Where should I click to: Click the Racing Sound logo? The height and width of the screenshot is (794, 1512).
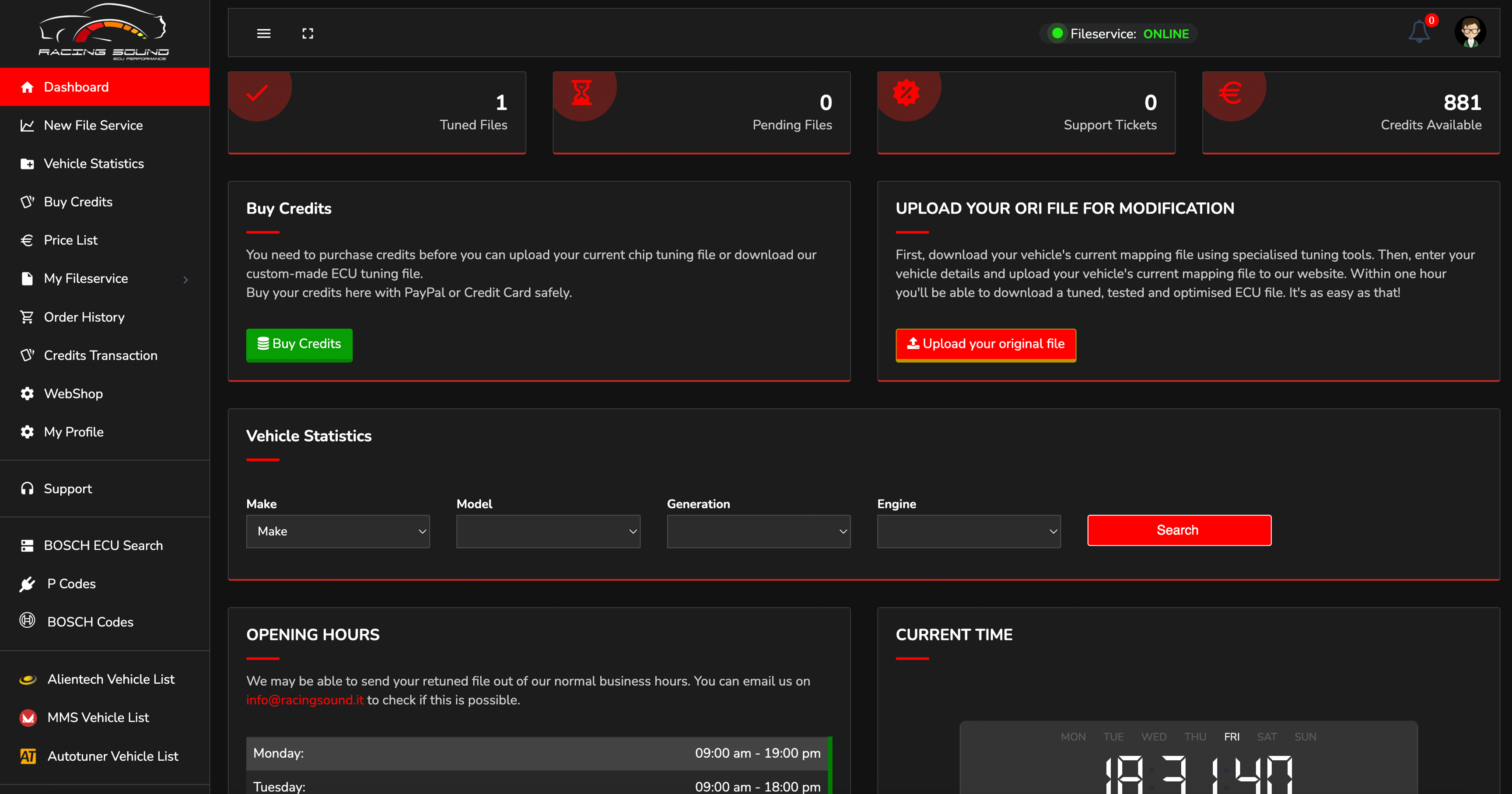[x=104, y=32]
